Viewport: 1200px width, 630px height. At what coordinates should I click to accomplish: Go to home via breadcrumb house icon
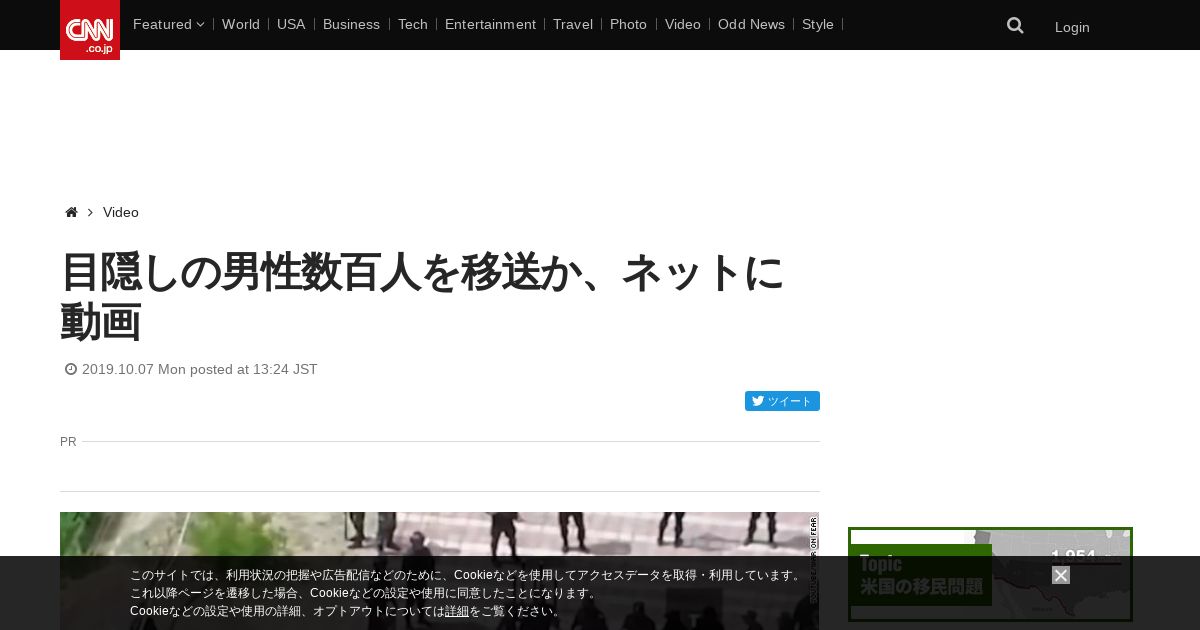tap(71, 212)
